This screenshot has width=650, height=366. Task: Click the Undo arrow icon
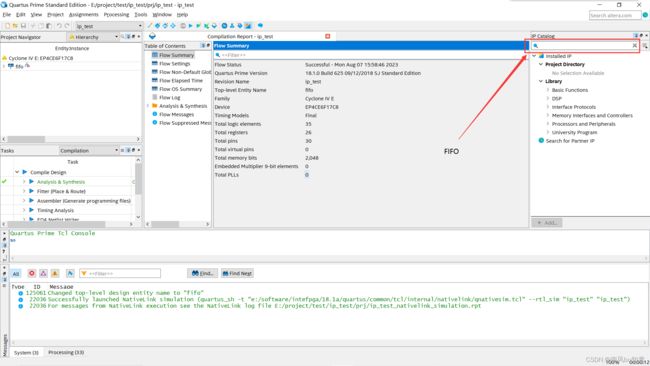coord(59,26)
